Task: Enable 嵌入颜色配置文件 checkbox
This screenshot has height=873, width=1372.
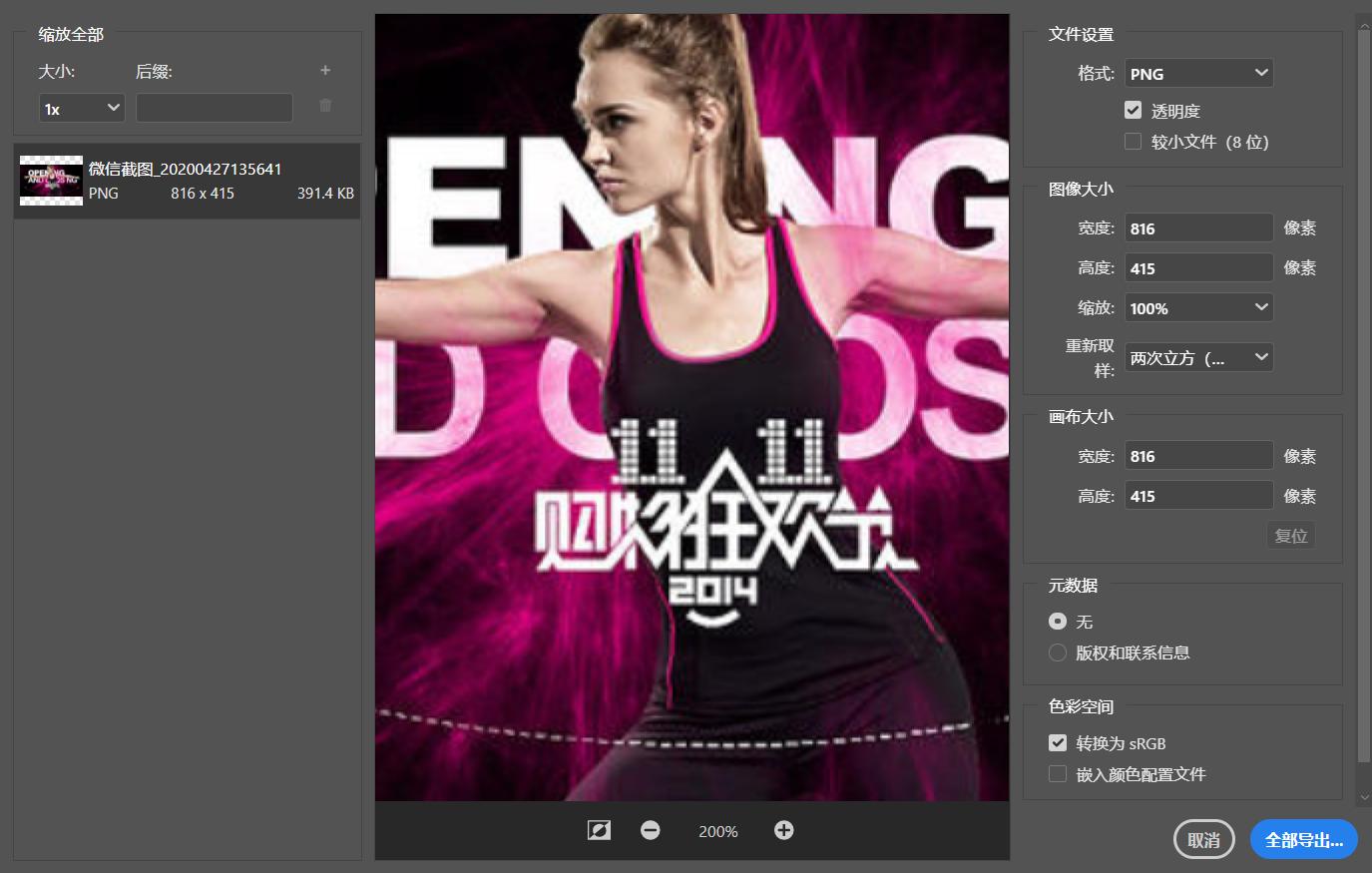Action: coord(1058,774)
